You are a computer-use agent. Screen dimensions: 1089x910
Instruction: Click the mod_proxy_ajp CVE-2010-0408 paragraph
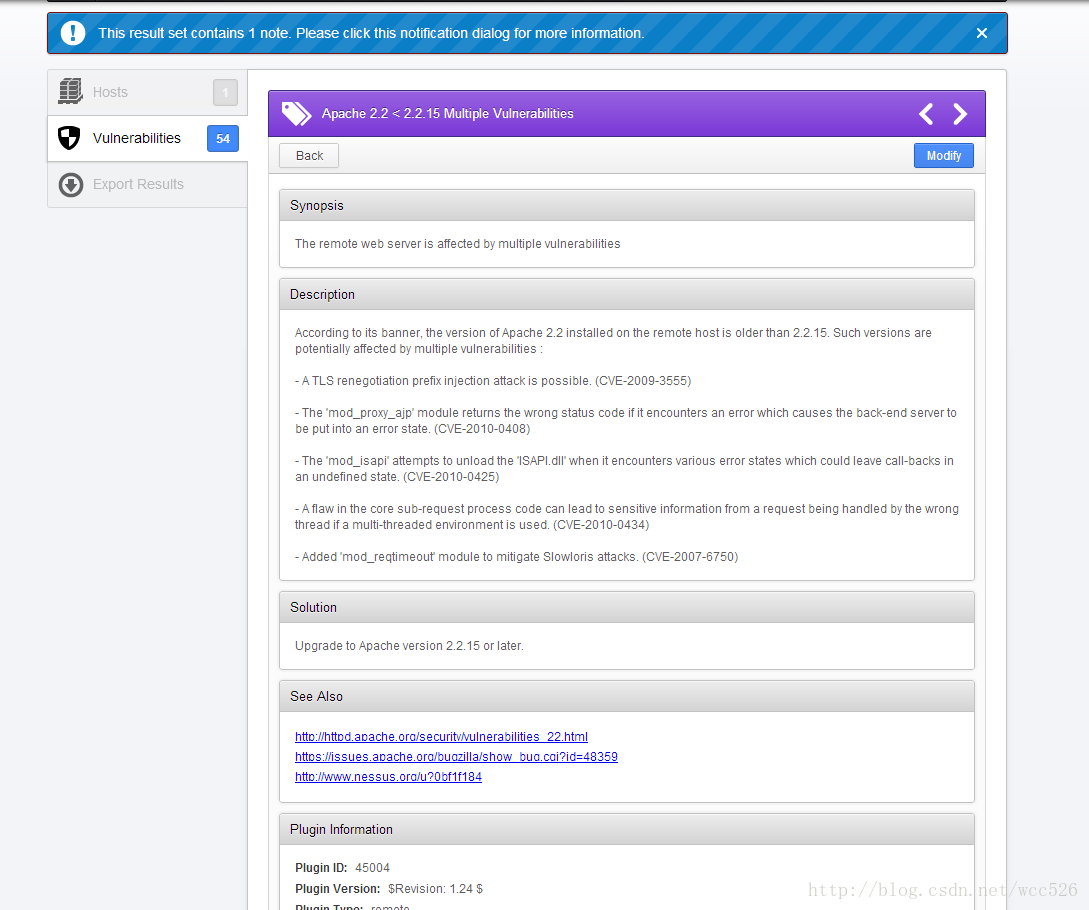coord(626,421)
